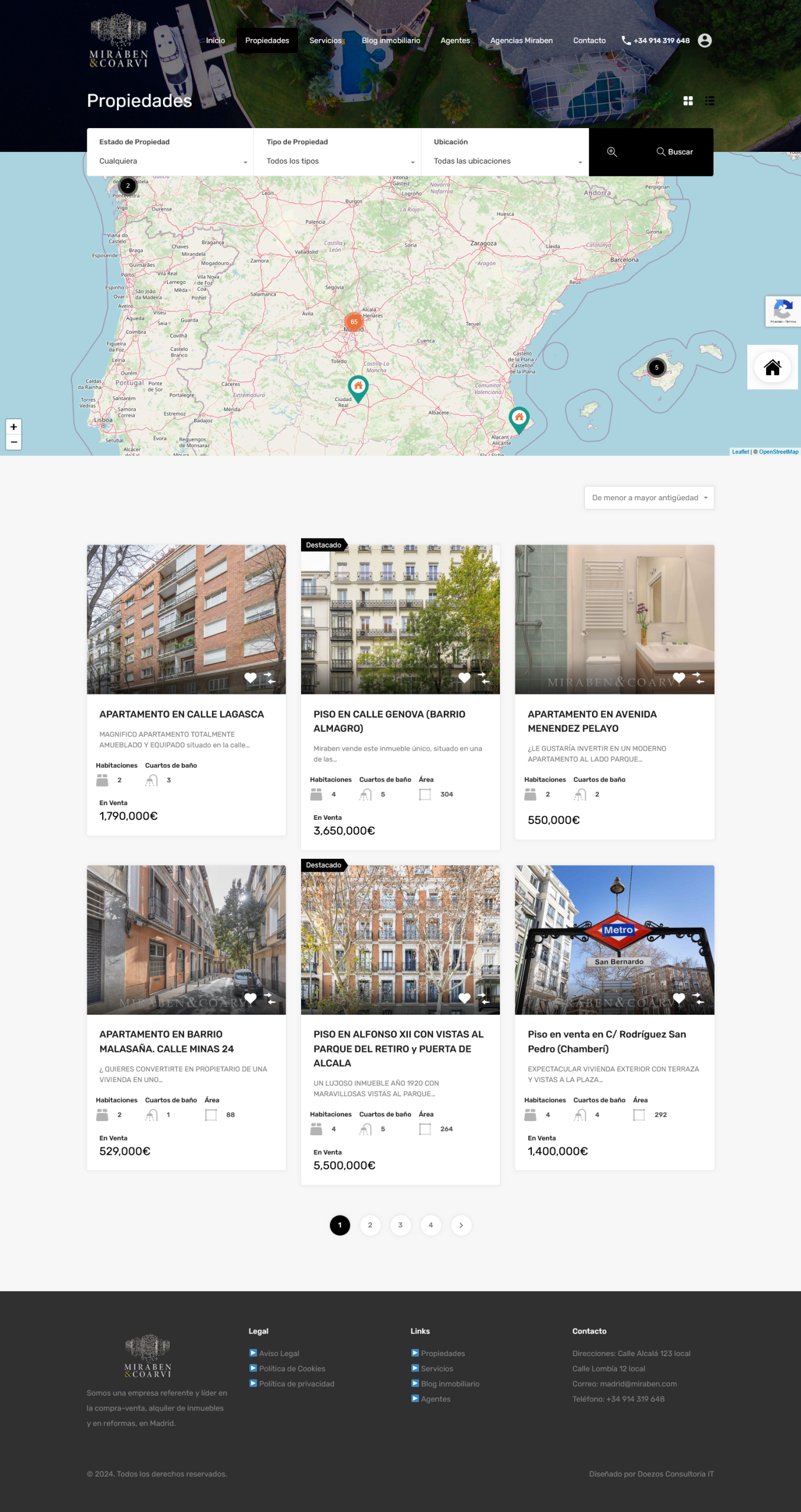Image resolution: width=801 pixels, height=1512 pixels.
Task: Favorite Piso en C/ Rodríguez San Pedro
Action: coord(679,999)
